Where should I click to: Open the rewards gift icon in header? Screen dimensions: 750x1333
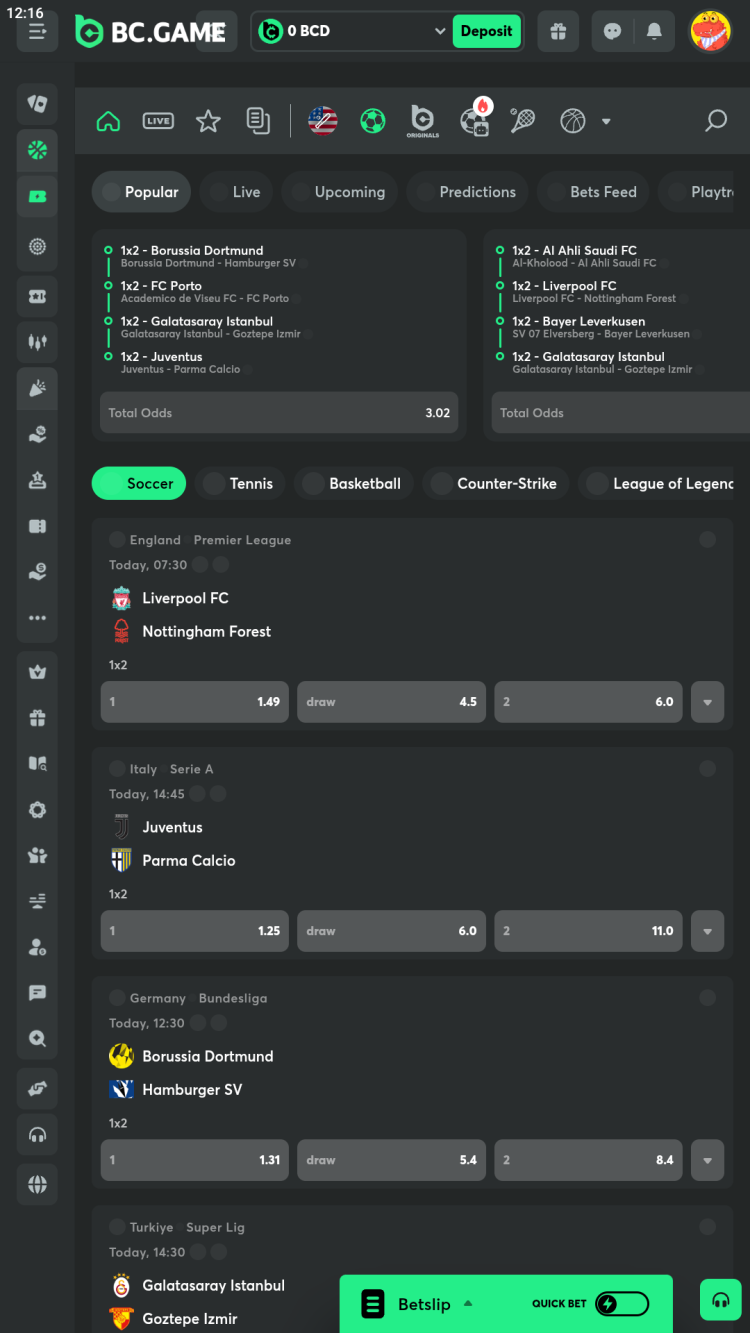558,31
